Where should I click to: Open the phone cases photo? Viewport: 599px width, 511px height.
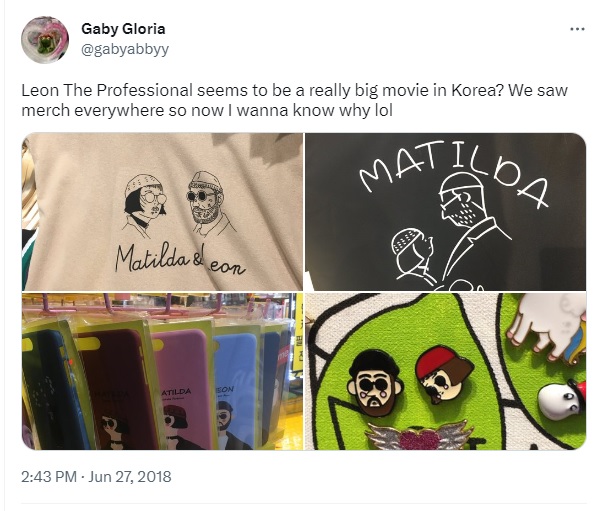pyautogui.click(x=162, y=371)
